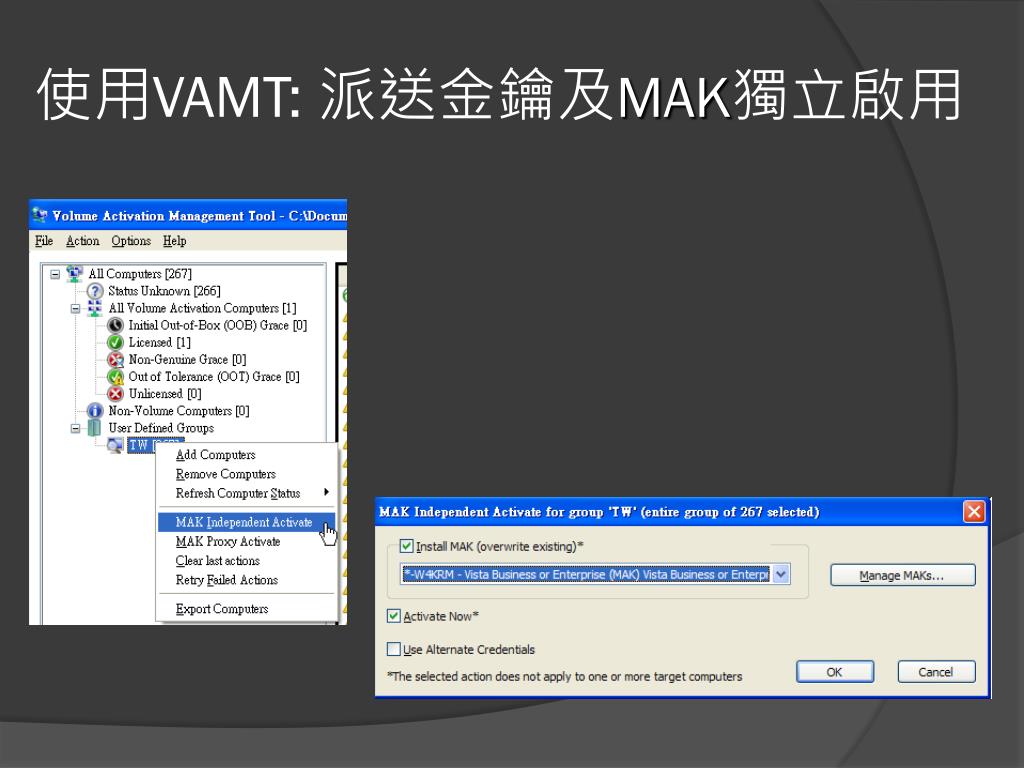Select Licensed [1] tree item
The width and height of the screenshot is (1024, 768).
click(159, 342)
